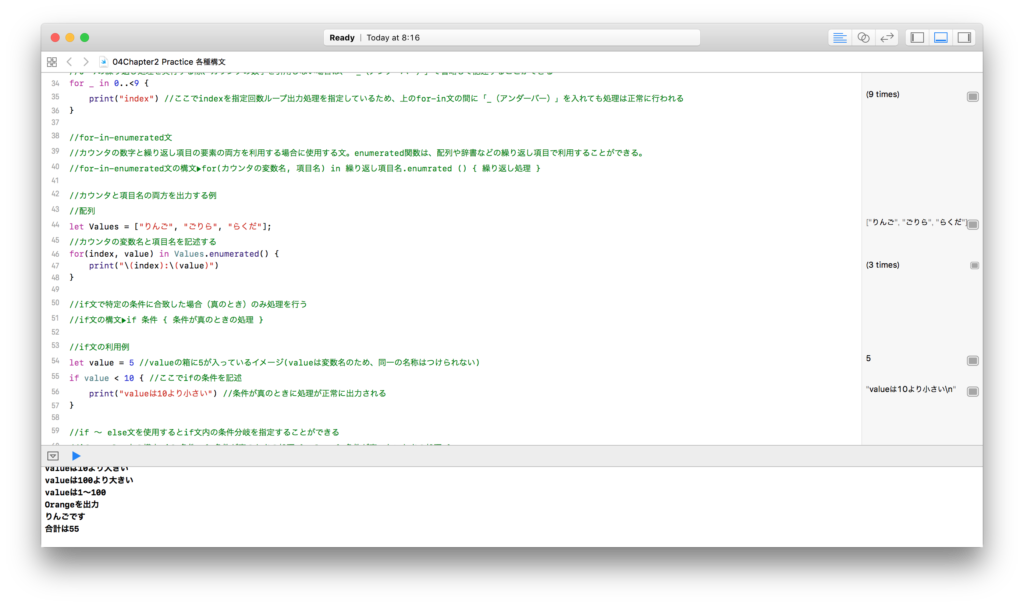Show inline result for "(9 times)"
The image size is (1024, 606).
point(973,96)
